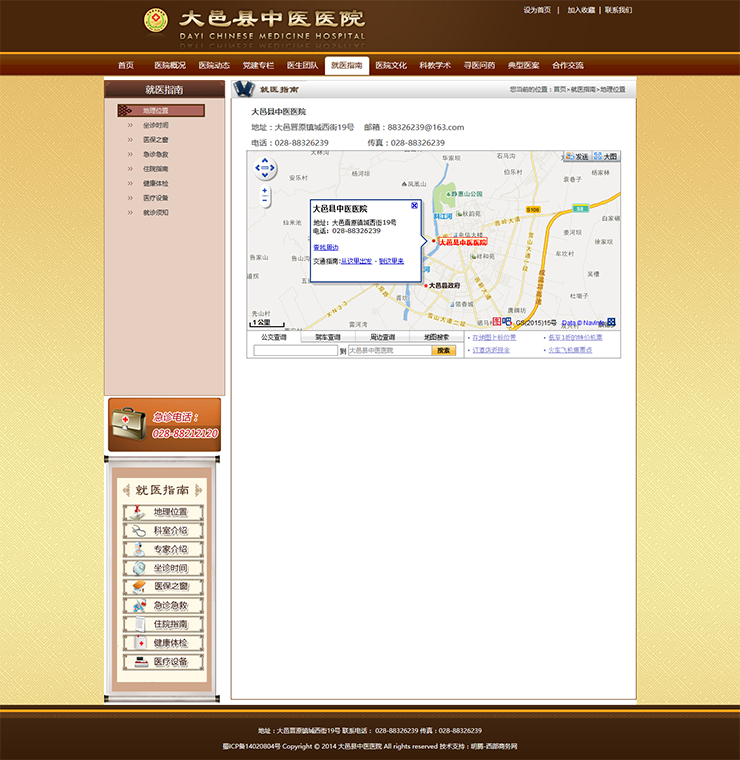
Task: Click the 发送 send button on map
Action: click(x=576, y=157)
